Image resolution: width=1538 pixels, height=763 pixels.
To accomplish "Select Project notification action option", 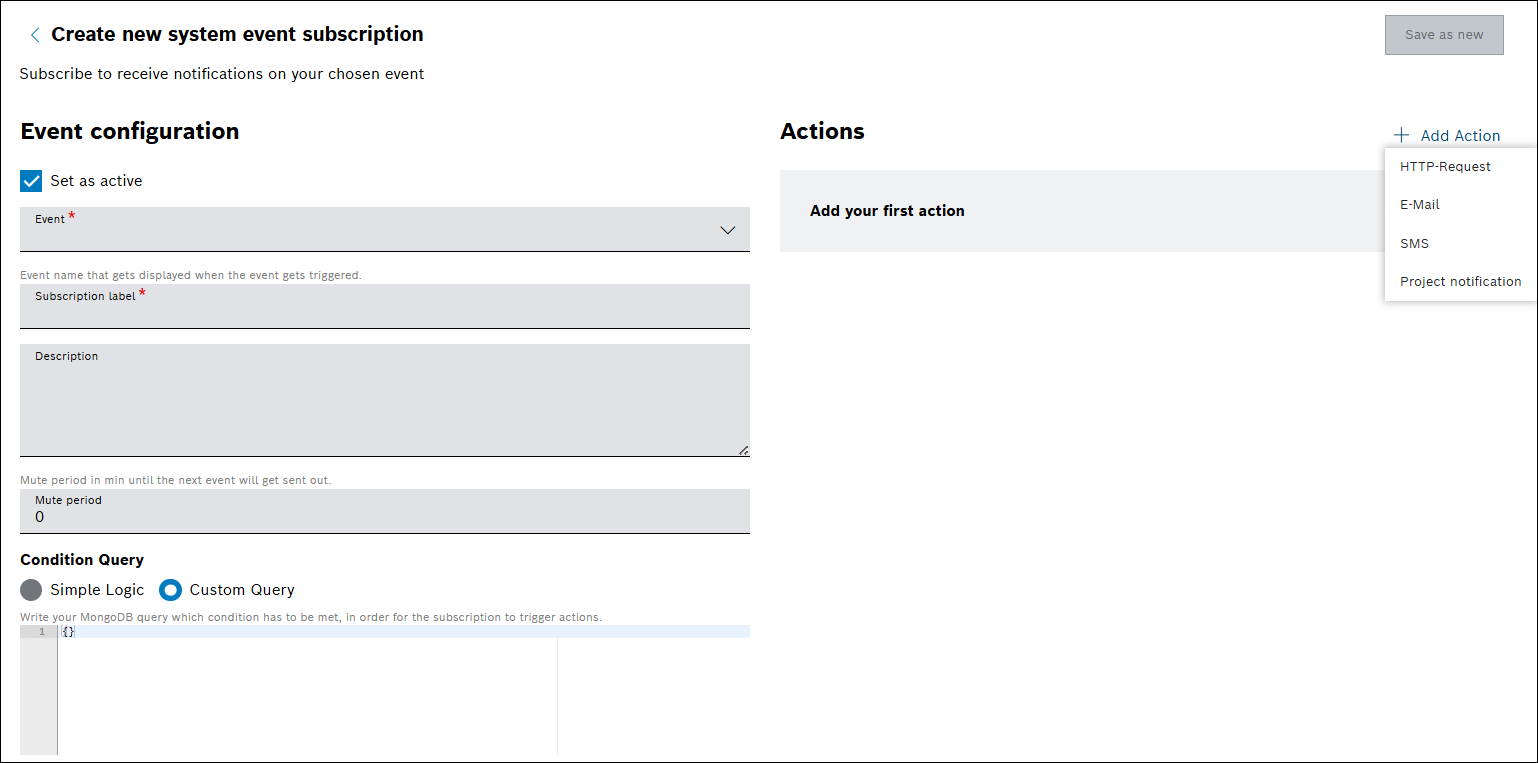I will point(1460,282).
